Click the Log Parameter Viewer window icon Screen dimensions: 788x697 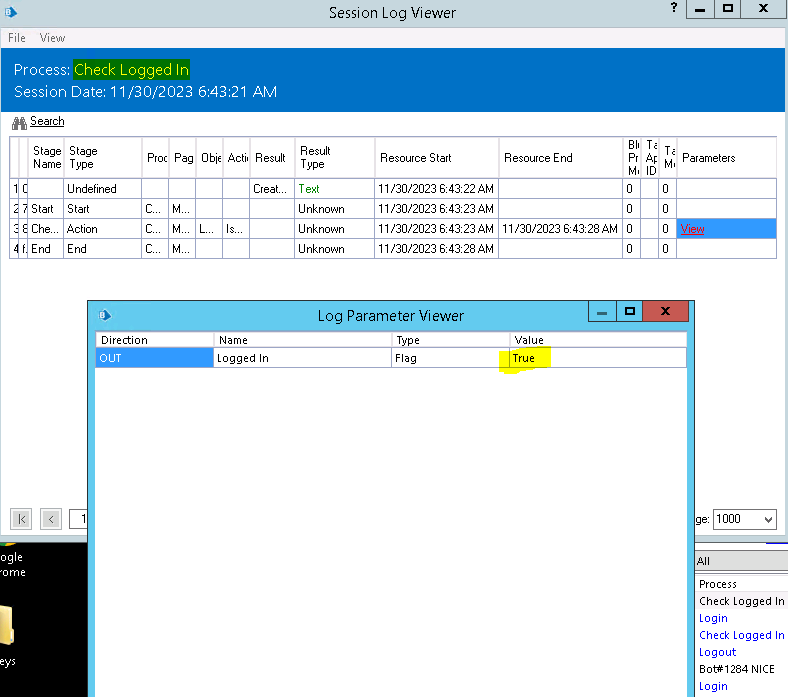(x=105, y=315)
